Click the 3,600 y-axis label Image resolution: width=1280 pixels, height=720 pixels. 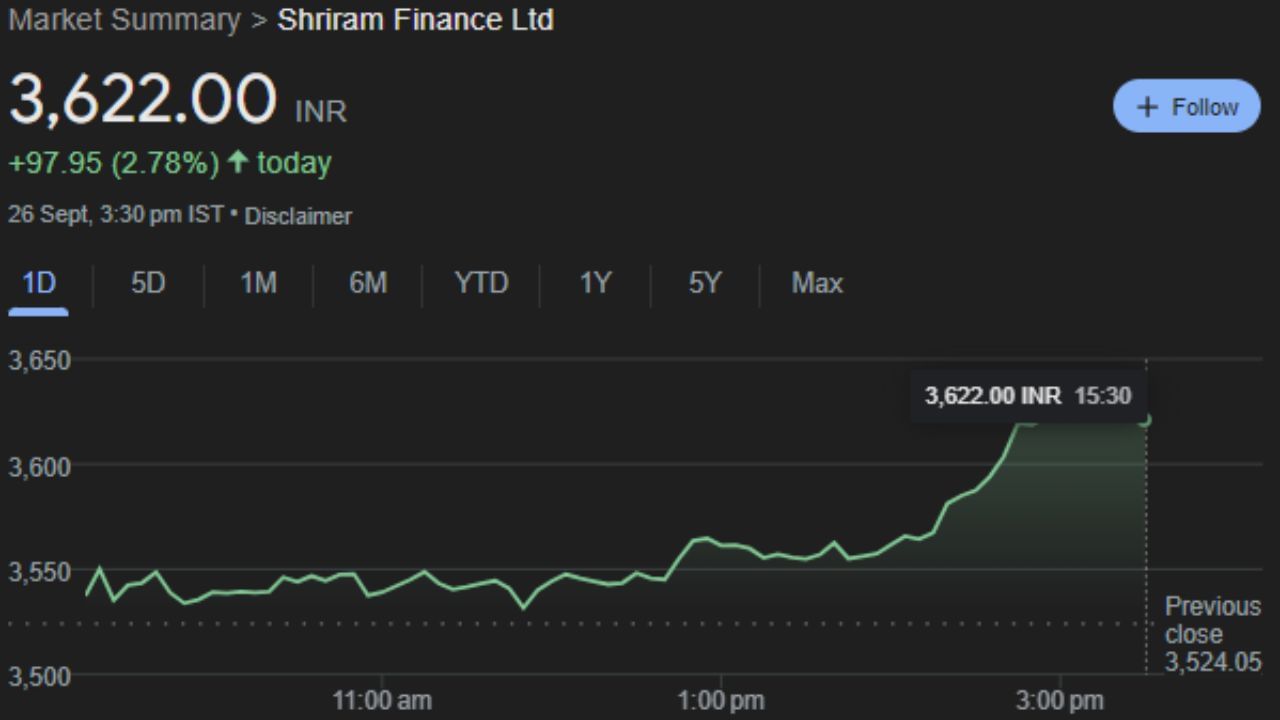pos(40,467)
